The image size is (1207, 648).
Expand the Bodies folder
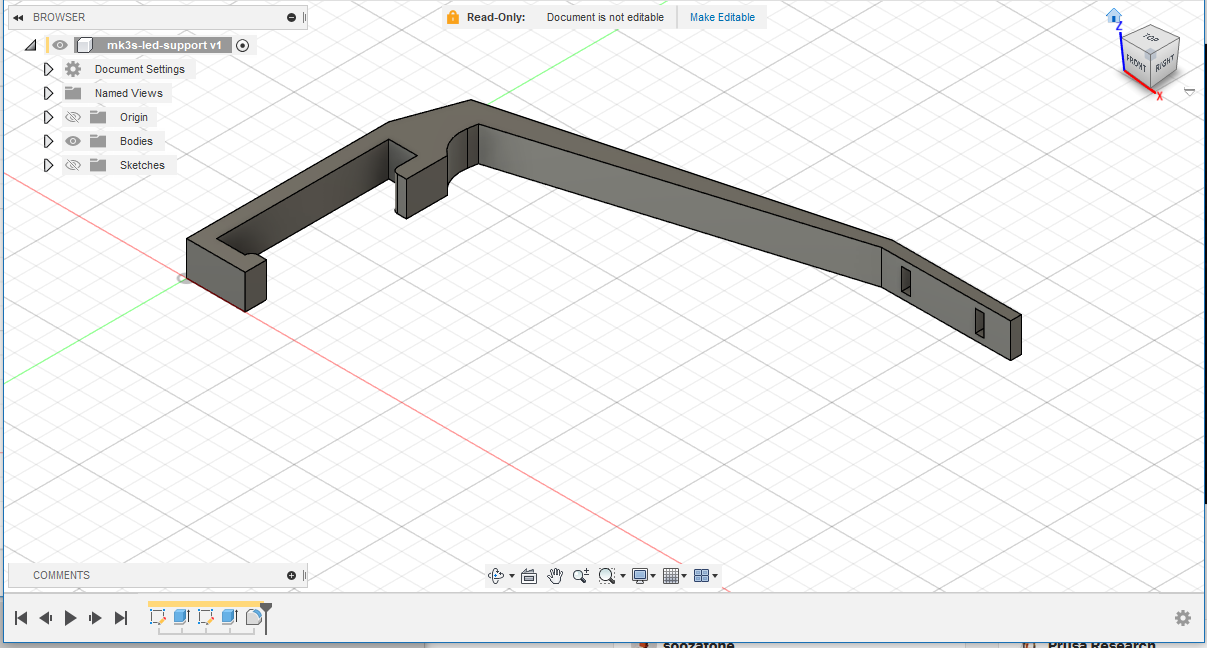tap(47, 141)
